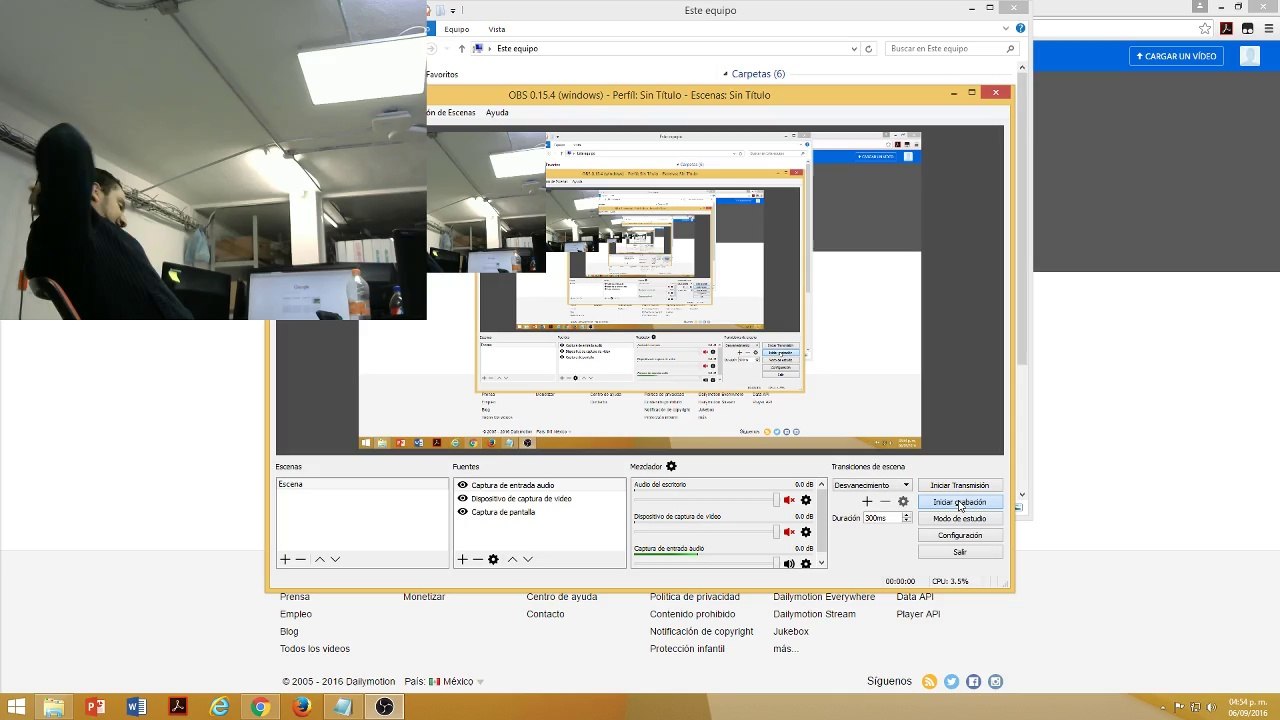Image resolution: width=1280 pixels, height=720 pixels.
Task: Remove the scene with the Escenas minus icon
Action: 299,559
